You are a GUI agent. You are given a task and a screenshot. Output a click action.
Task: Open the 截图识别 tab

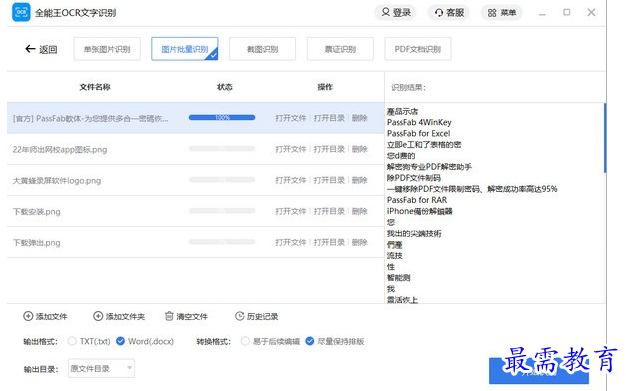tap(262, 49)
